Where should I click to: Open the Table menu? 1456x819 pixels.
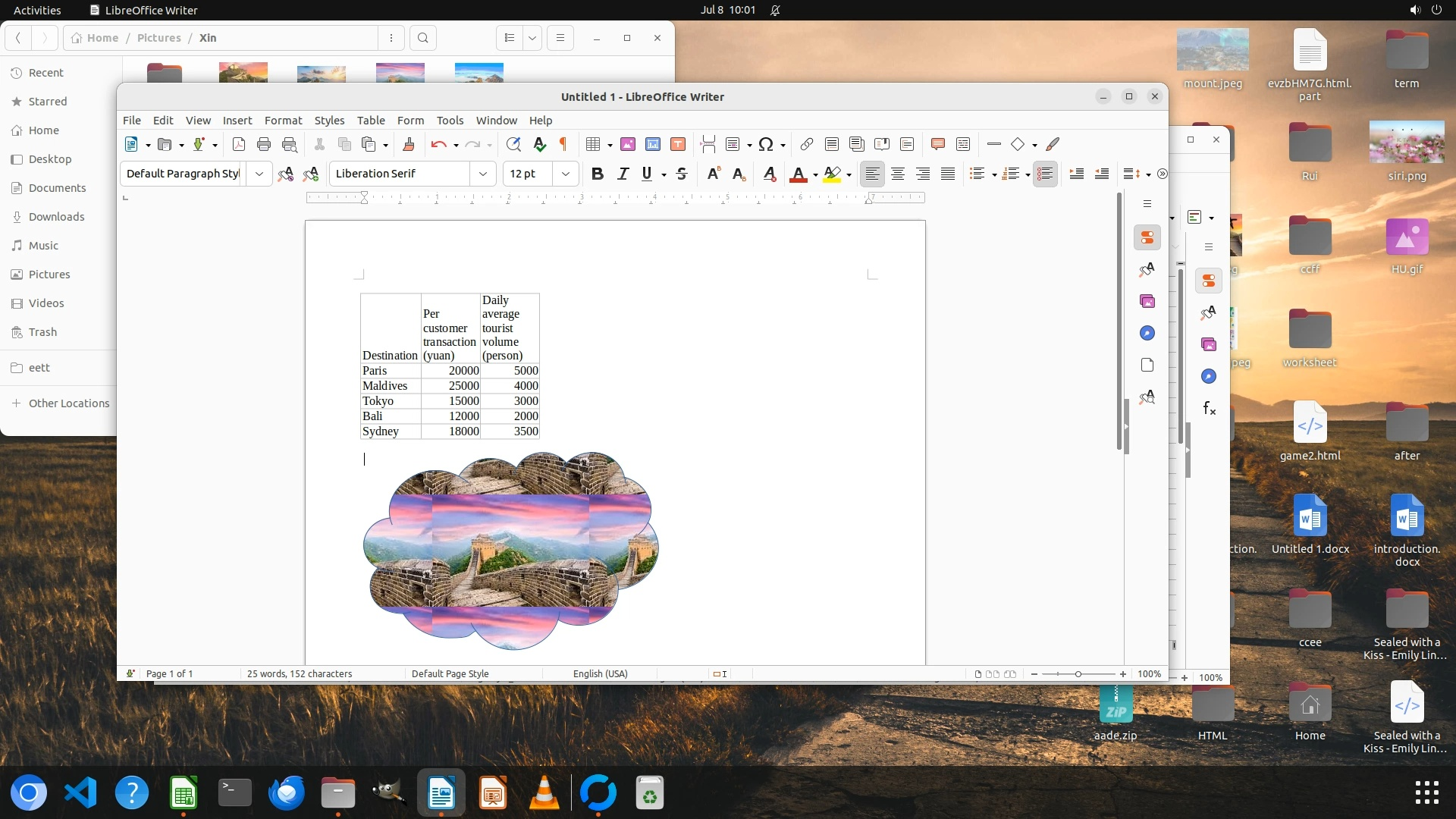[x=371, y=121]
